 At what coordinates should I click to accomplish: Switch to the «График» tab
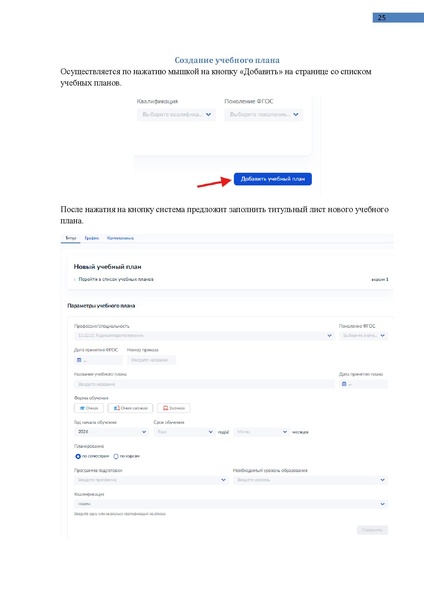coord(91,238)
